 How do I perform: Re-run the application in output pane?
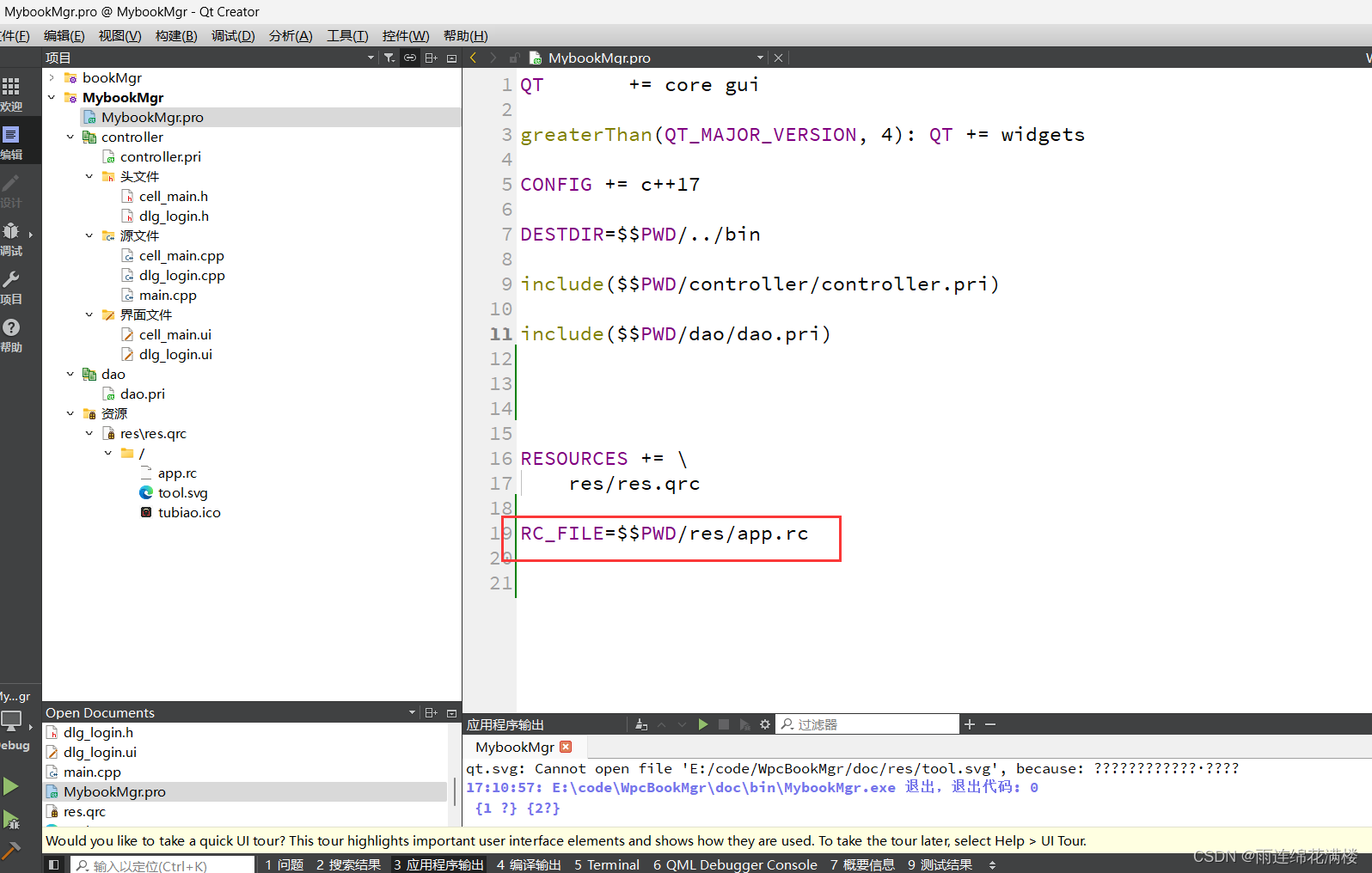tap(703, 724)
